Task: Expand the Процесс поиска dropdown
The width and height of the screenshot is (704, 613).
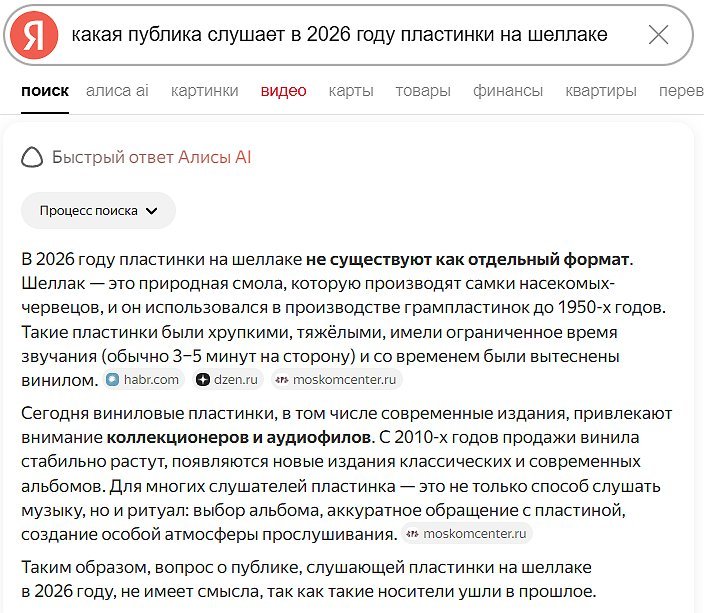Action: tap(98, 211)
